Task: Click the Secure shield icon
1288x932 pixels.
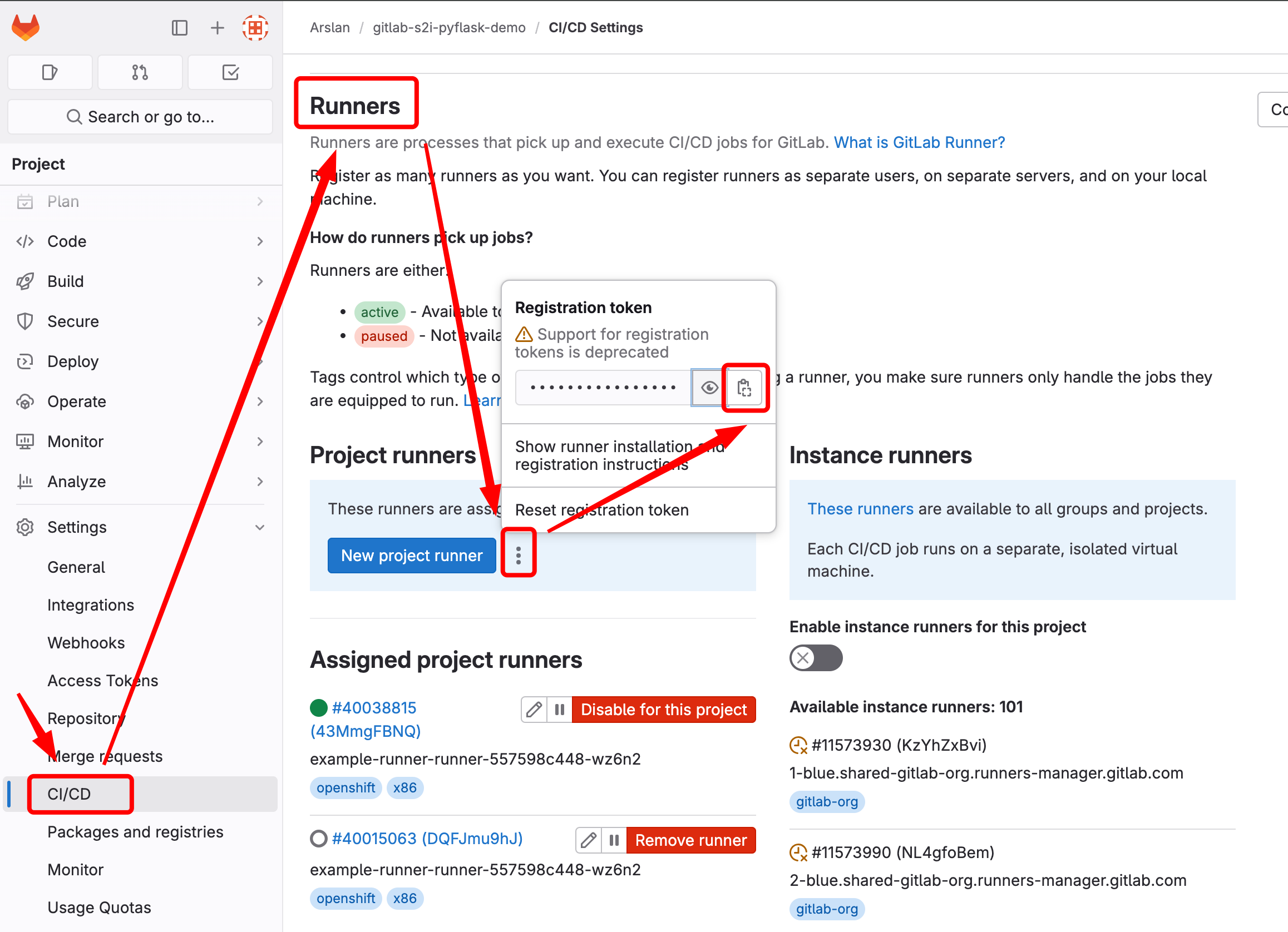Action: pyautogui.click(x=25, y=321)
